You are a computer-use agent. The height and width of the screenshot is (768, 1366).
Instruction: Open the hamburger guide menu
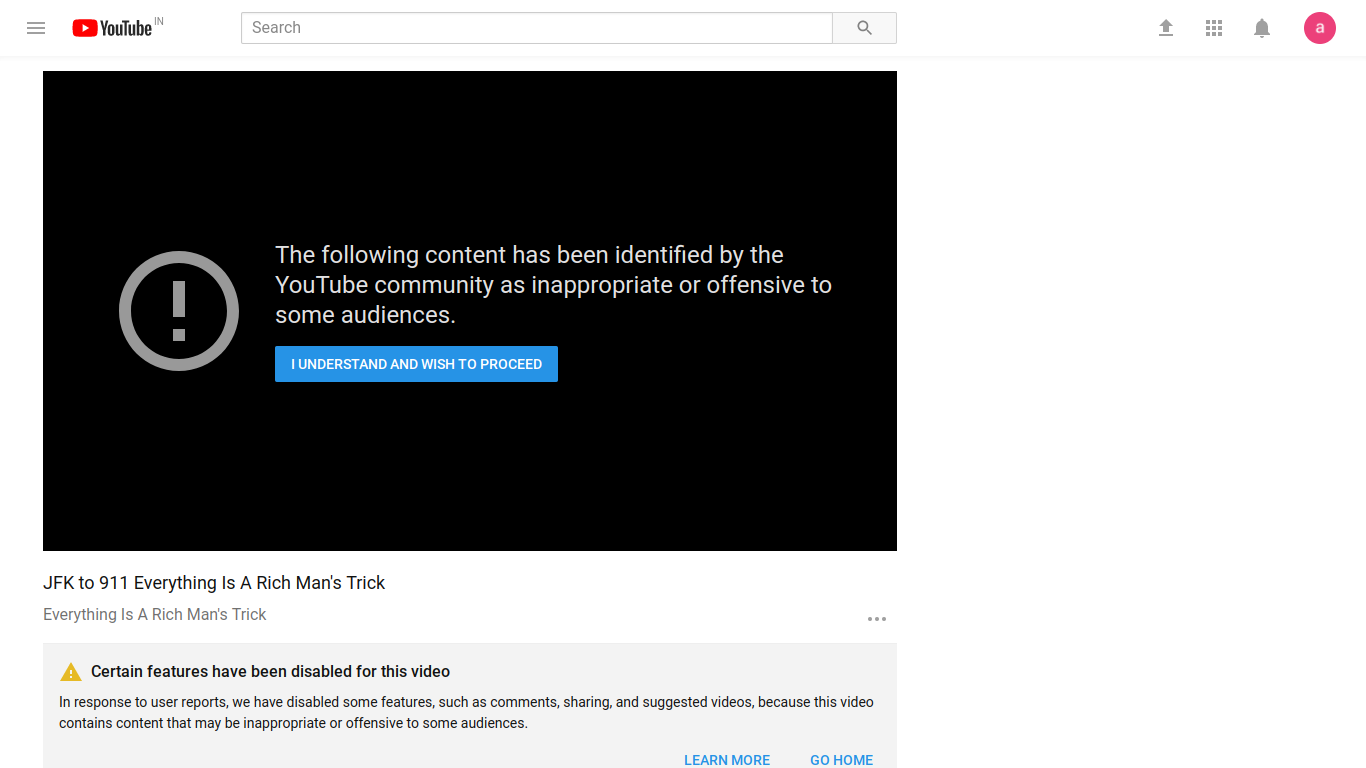point(36,28)
